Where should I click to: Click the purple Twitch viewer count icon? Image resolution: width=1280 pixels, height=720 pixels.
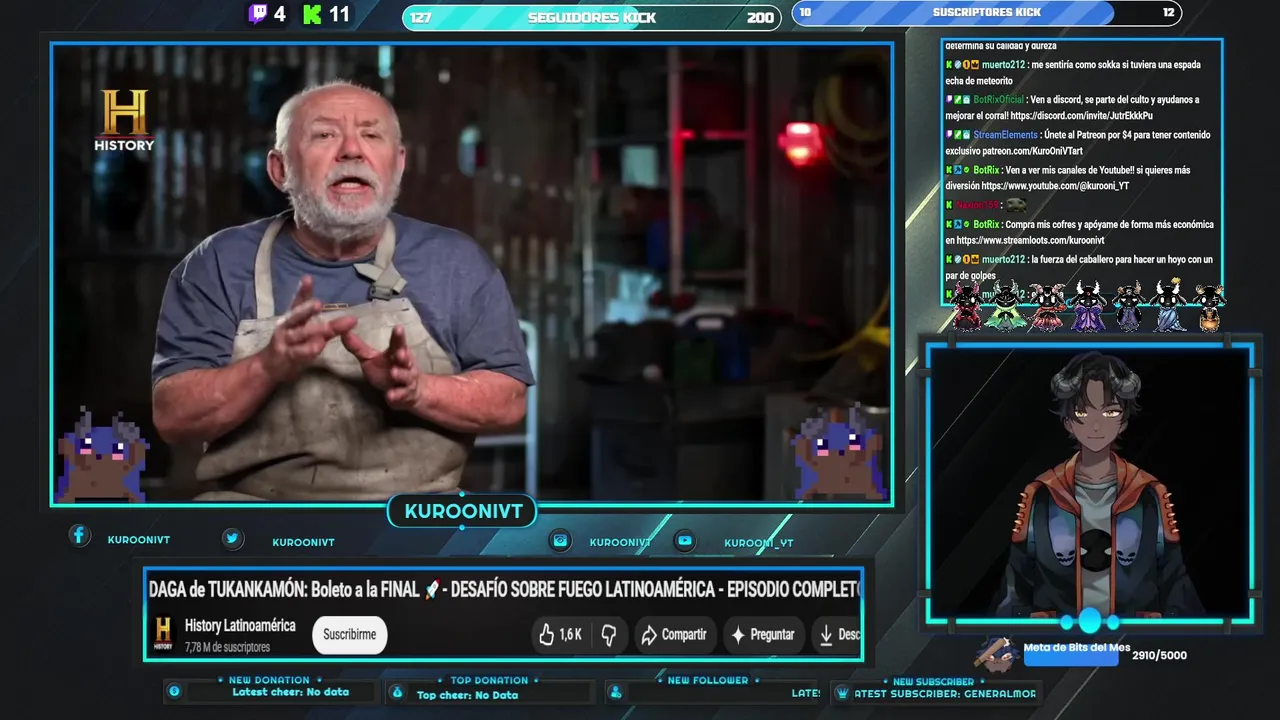coord(258,14)
